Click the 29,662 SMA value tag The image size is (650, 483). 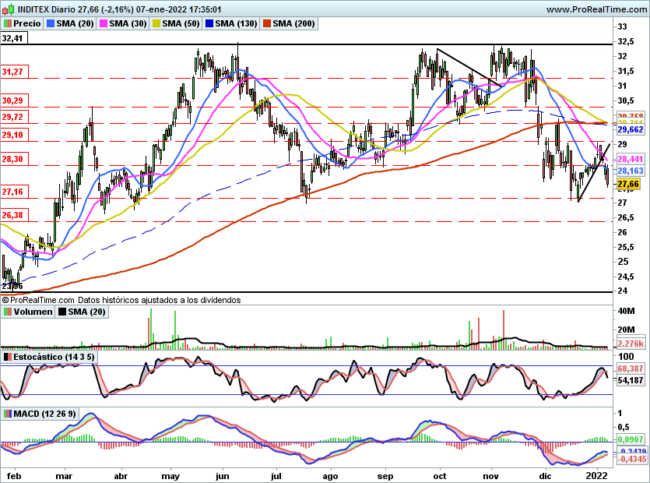(631, 130)
